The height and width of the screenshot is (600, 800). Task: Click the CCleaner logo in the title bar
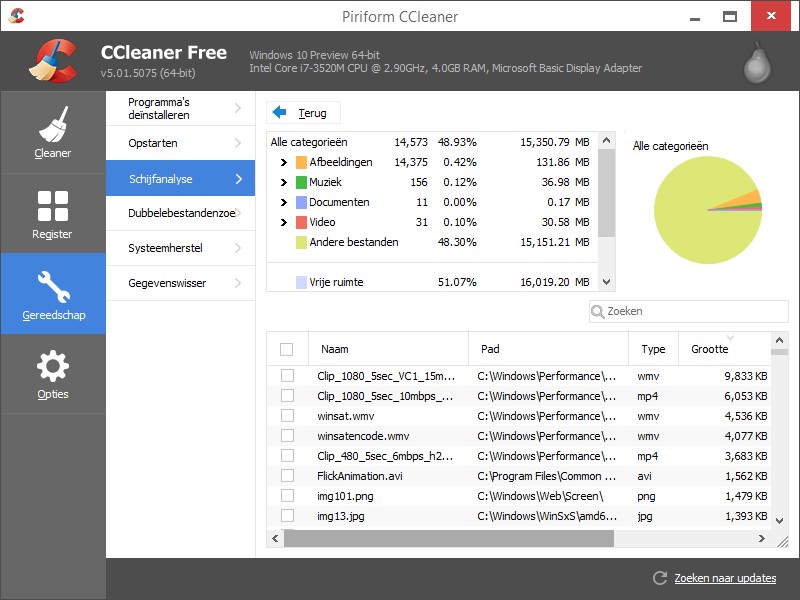[16, 15]
